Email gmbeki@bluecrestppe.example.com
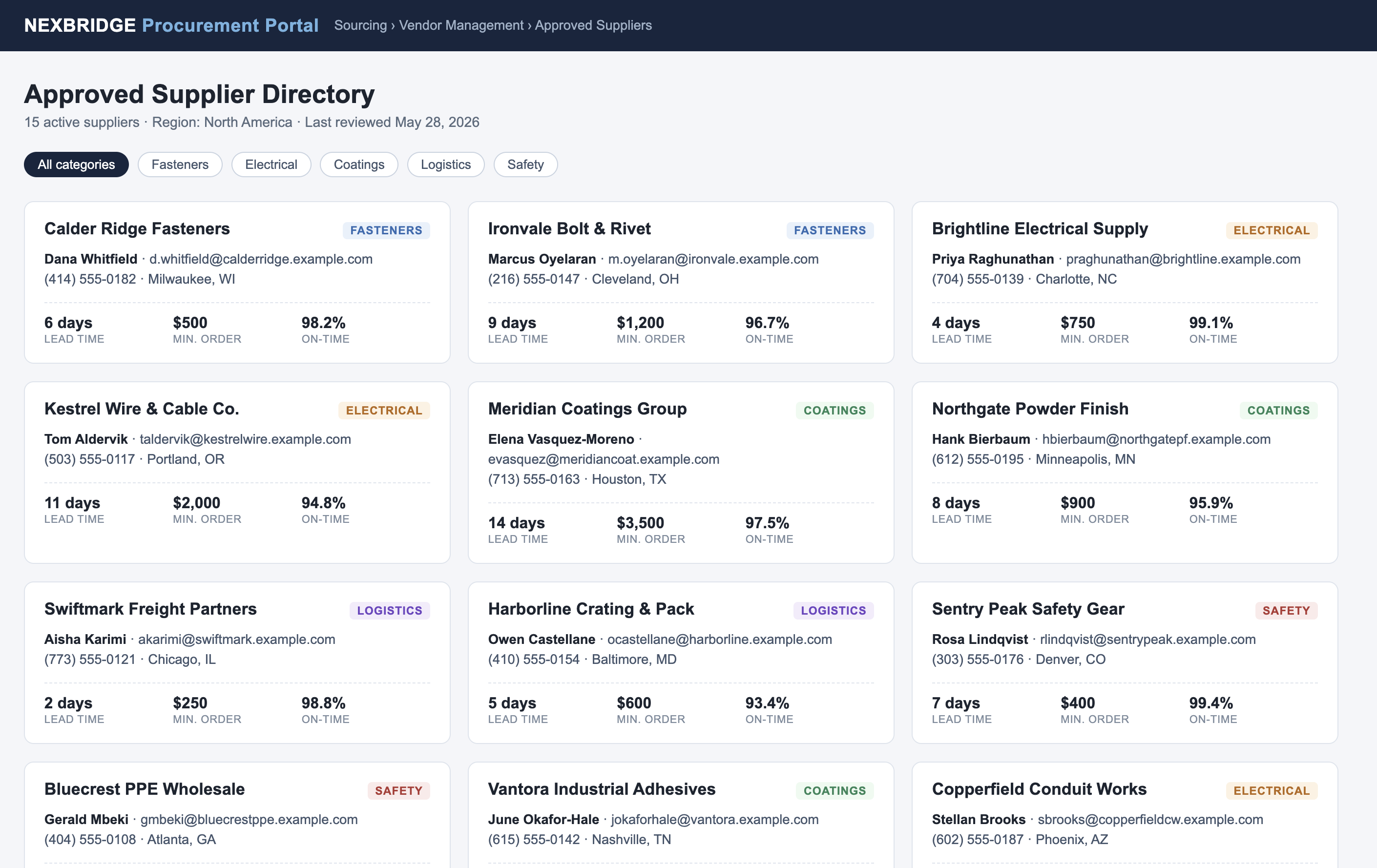This screenshot has height=868, width=1377. (249, 819)
